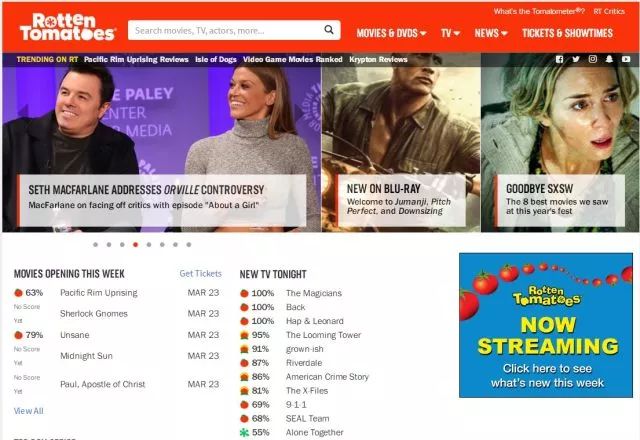
Task: Open the Snapchat icon link
Action: tap(609, 59)
